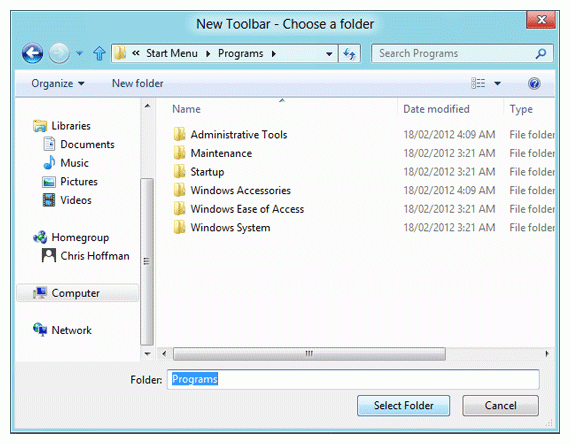570x444 pixels.
Task: Click the search magnifier icon
Action: [x=541, y=53]
